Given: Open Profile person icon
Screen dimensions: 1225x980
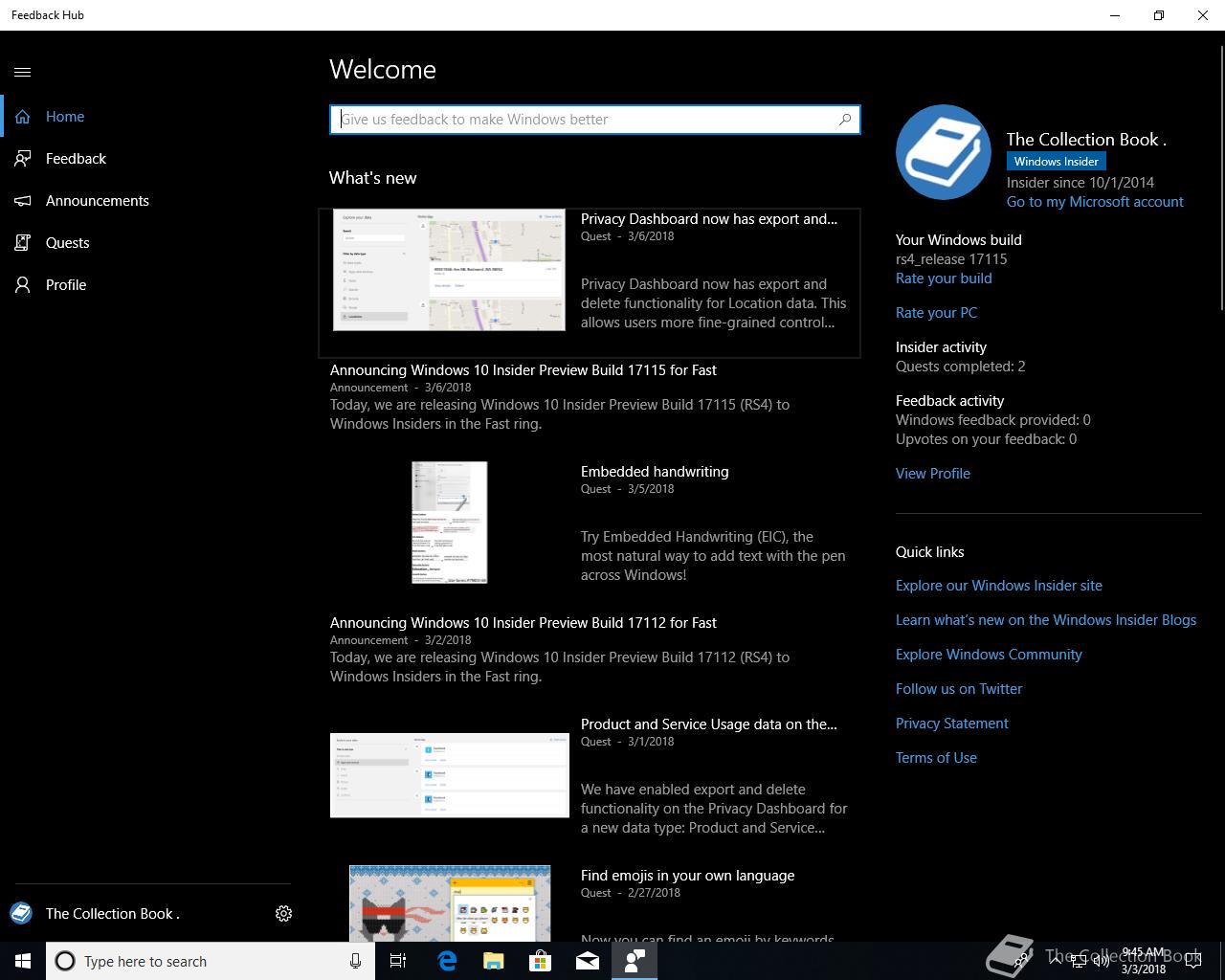Looking at the screenshot, I should pos(23,285).
